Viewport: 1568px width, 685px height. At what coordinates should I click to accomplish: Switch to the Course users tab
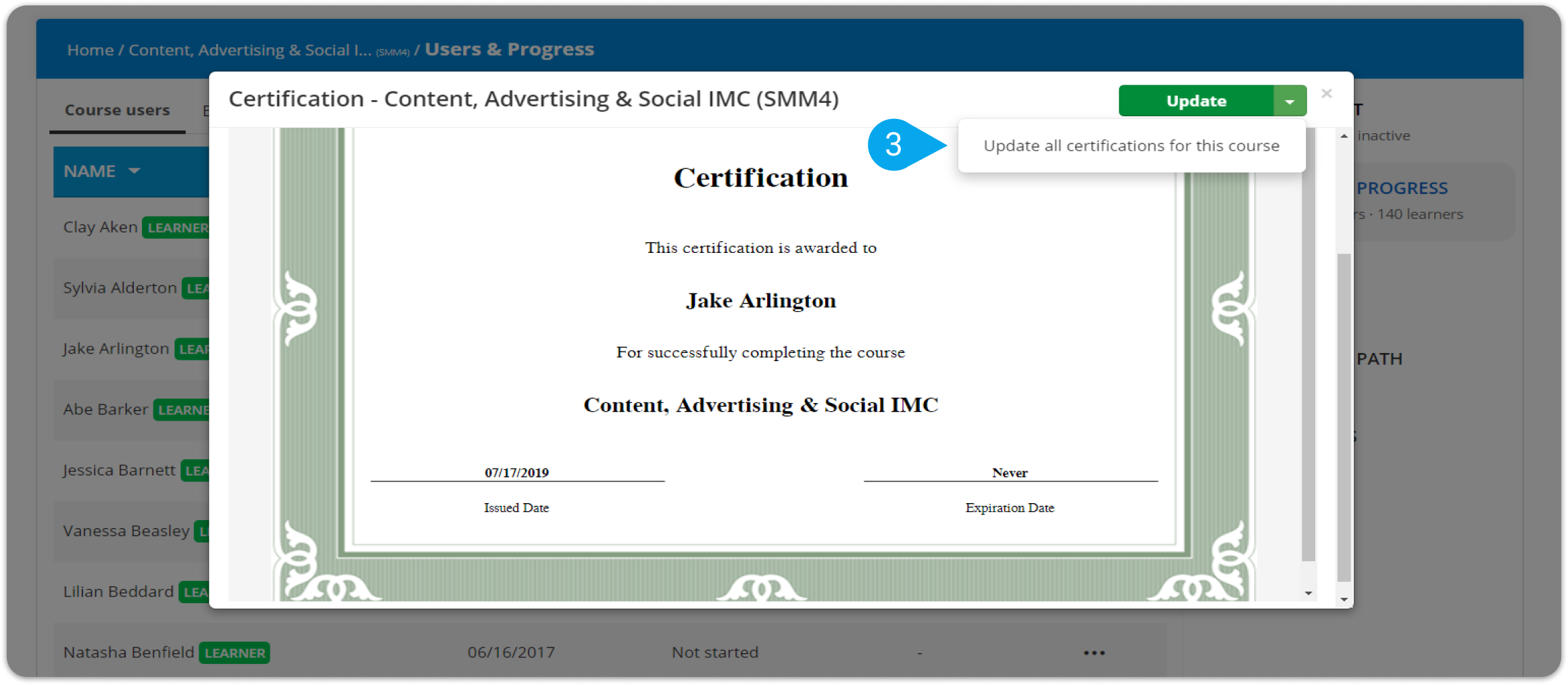117,110
